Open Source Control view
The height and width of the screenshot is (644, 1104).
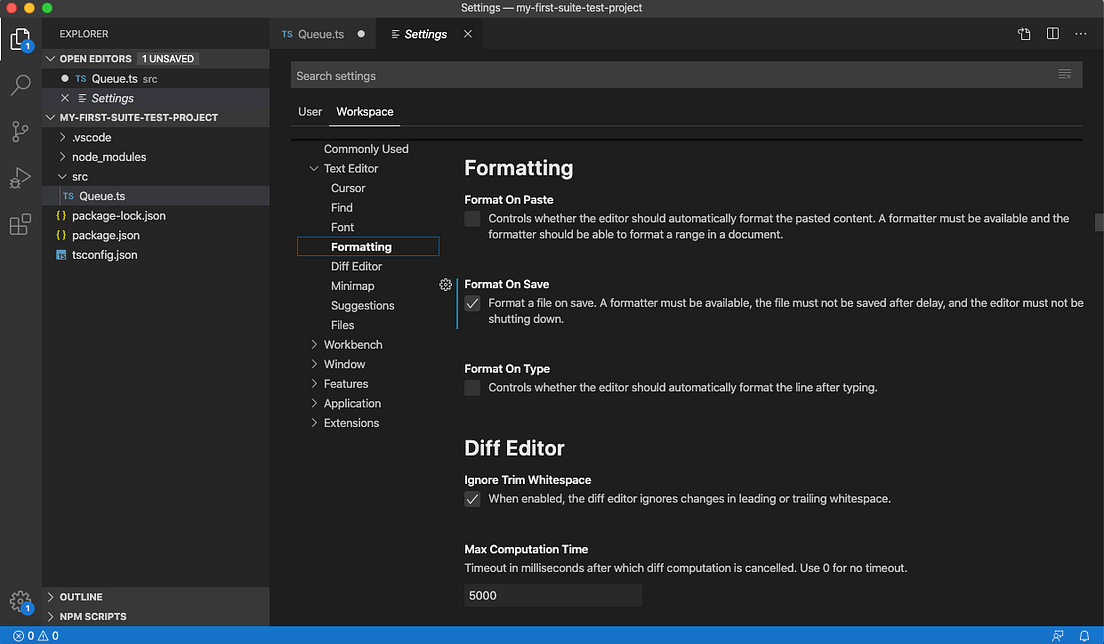20,131
